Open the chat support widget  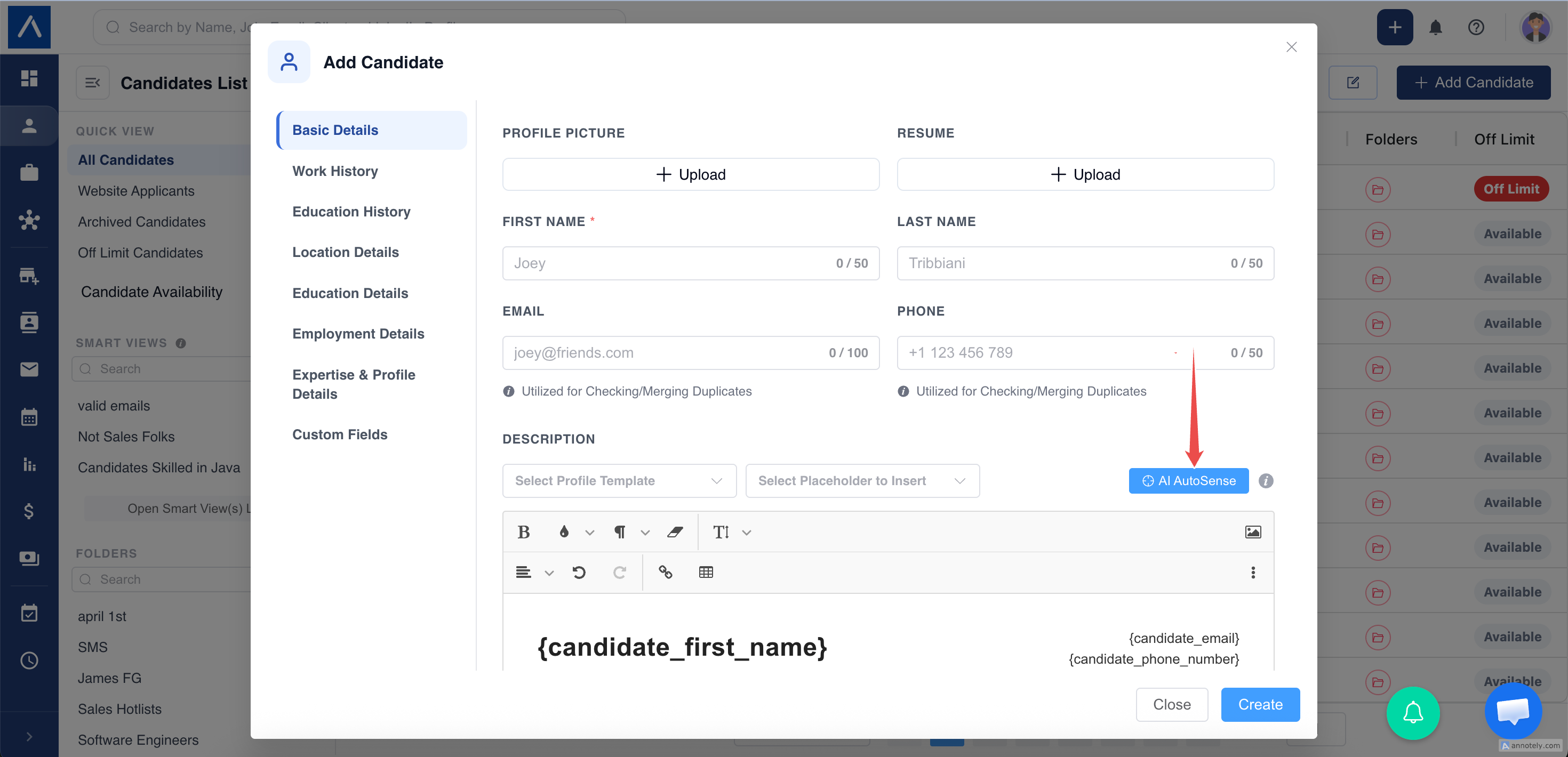(x=1513, y=710)
